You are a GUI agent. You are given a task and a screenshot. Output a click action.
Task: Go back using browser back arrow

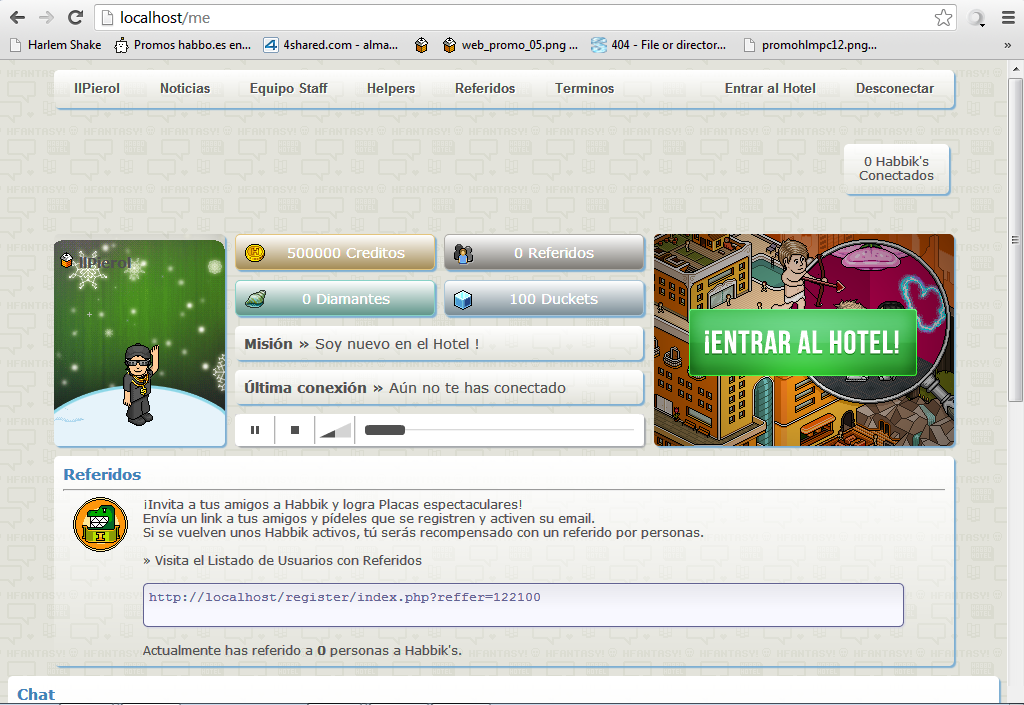click(18, 18)
